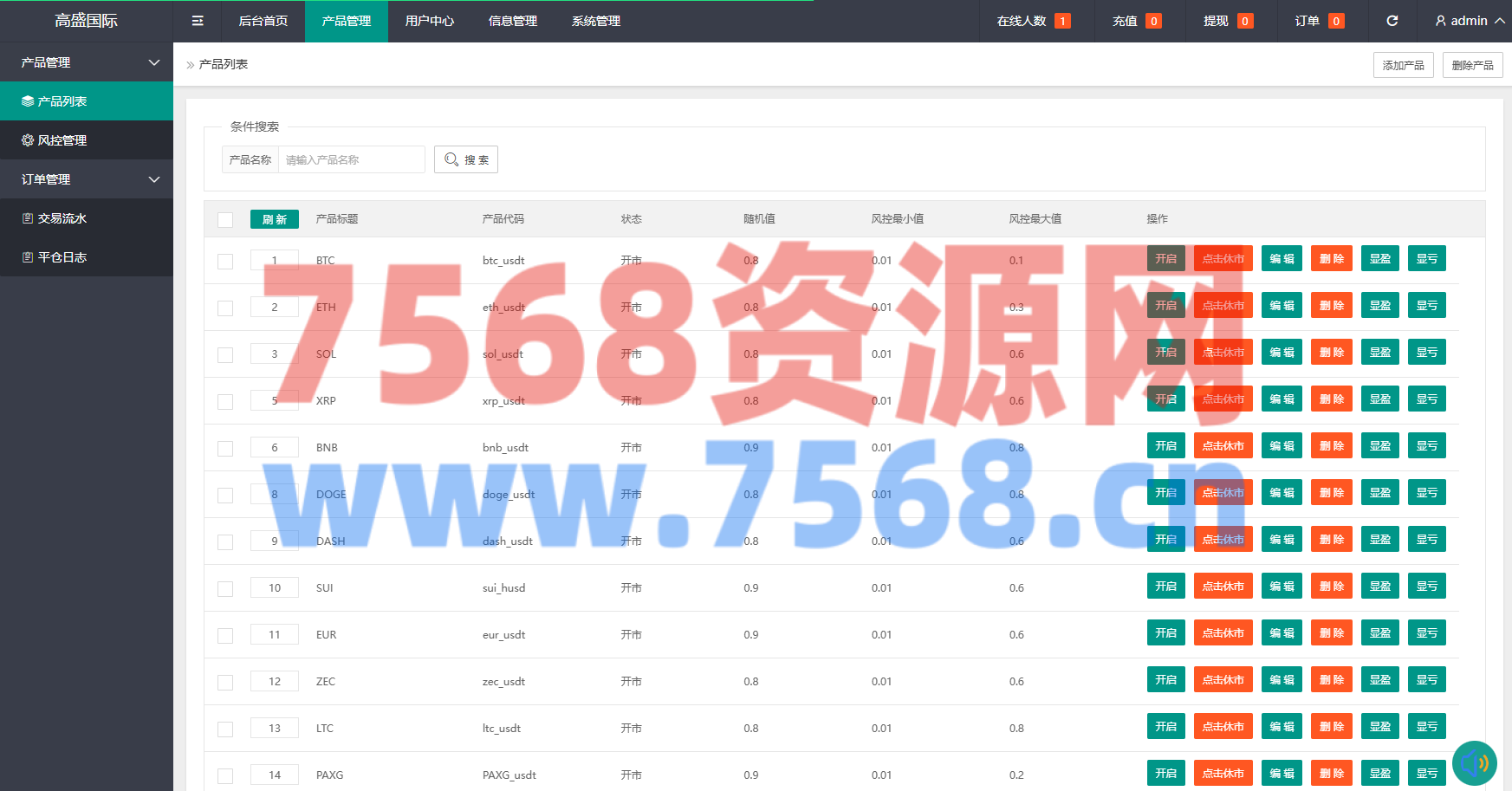Switch to 用户中心 top menu
This screenshot has width=1512, height=791.
430,21
